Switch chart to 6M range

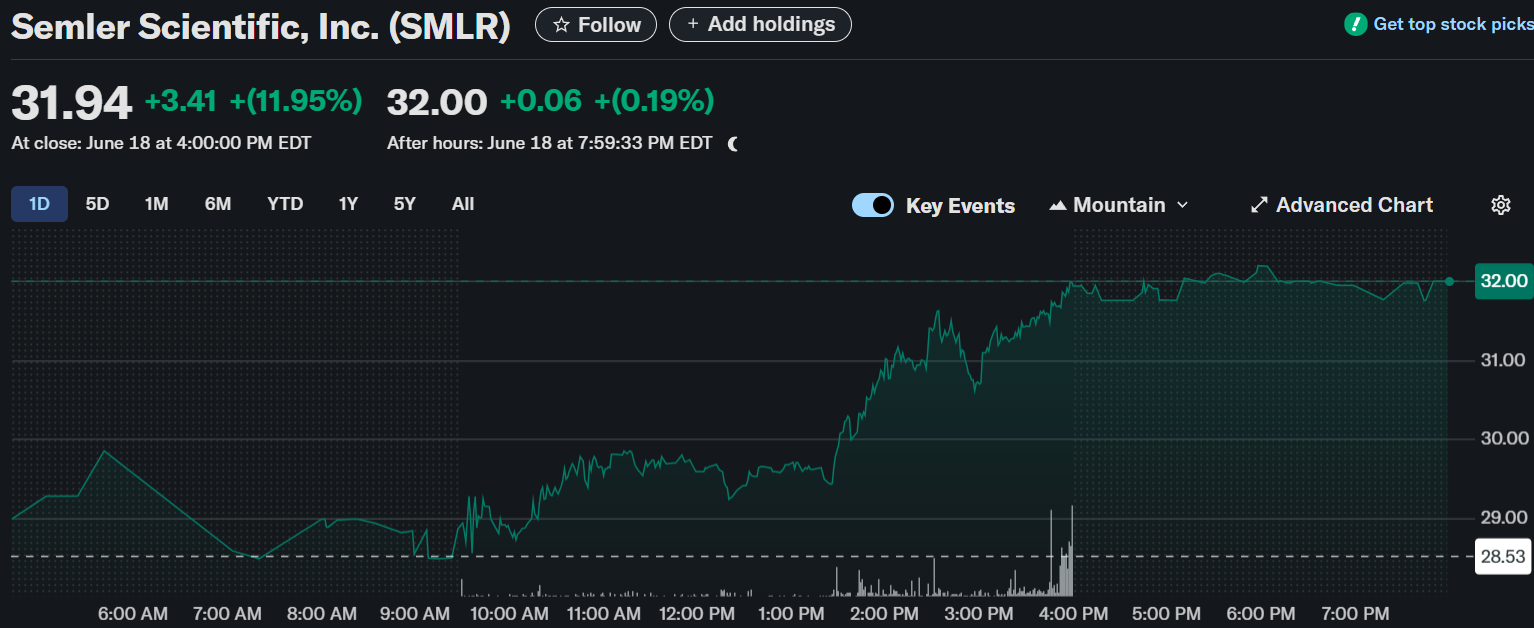click(x=218, y=204)
